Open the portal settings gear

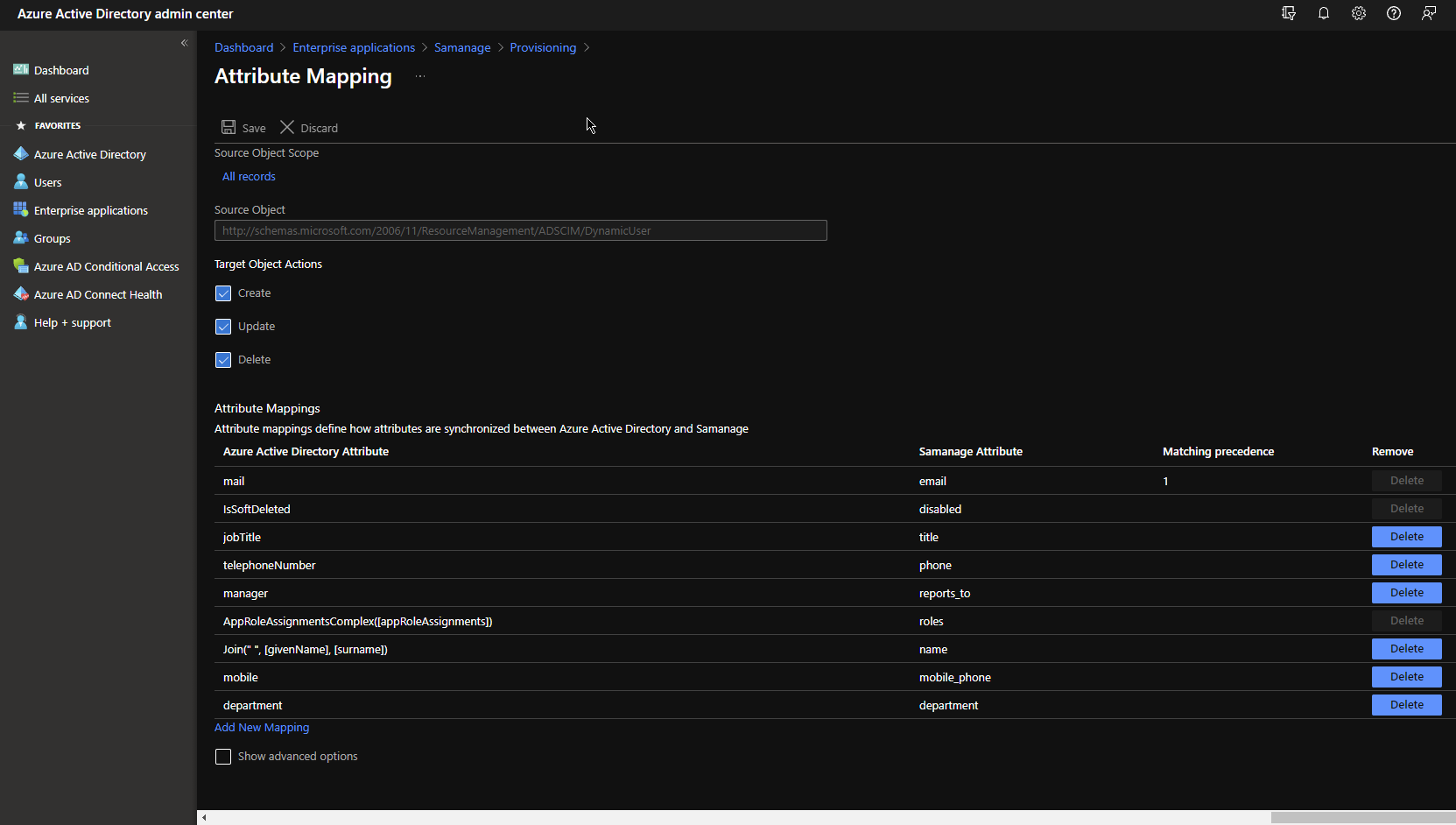click(x=1359, y=13)
